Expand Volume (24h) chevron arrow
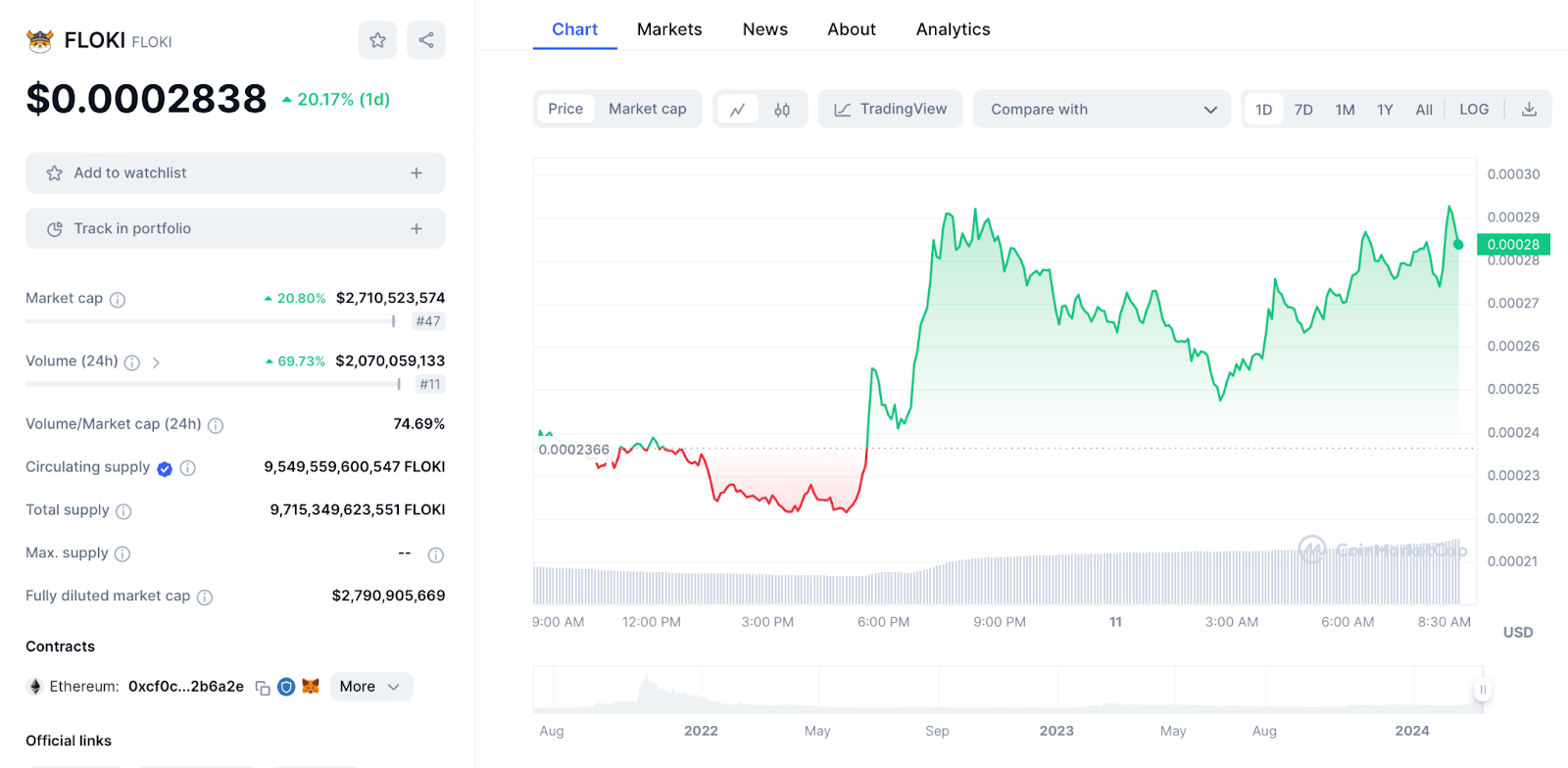Viewport: 1568px width, 768px height. pyautogui.click(x=156, y=362)
